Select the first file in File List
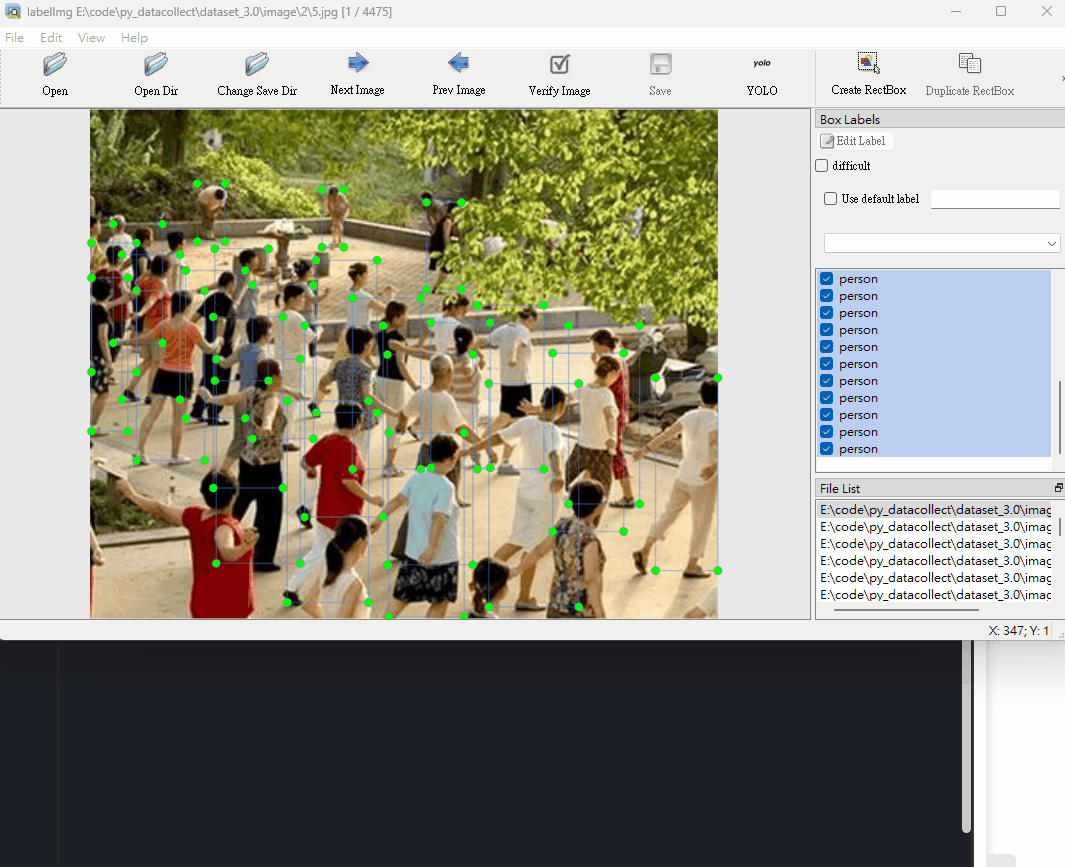 935,510
